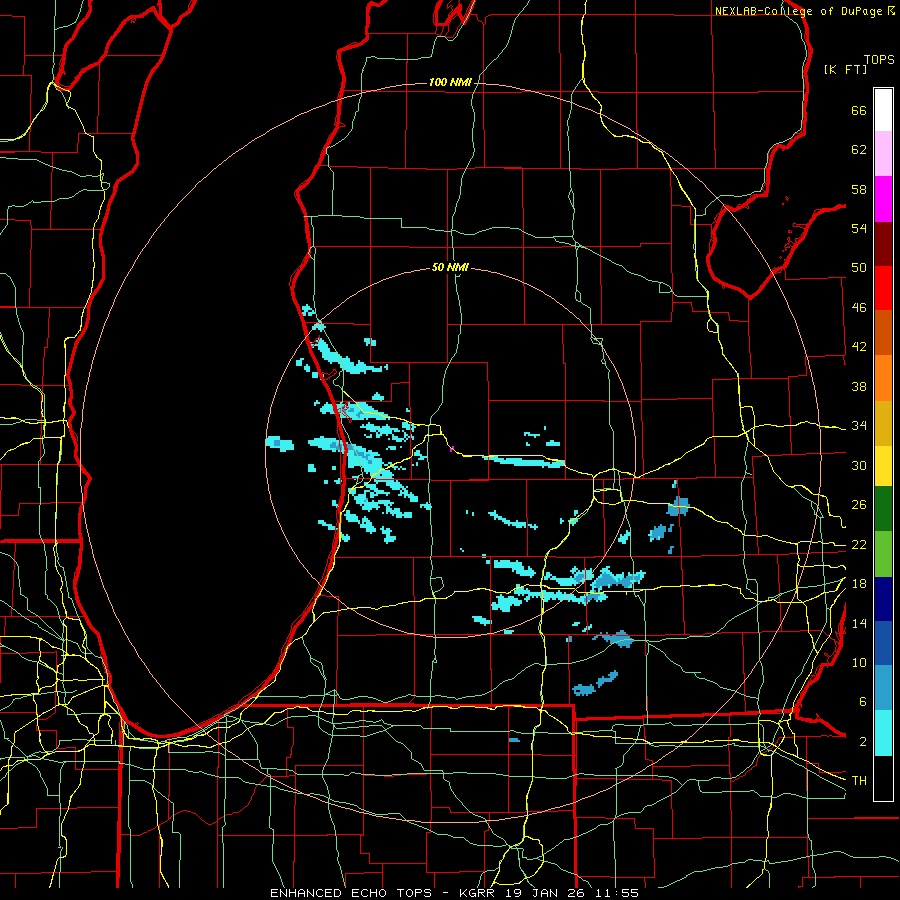Click the navy blue legend swatch
Screen dimensions: 900x900
coord(883,599)
